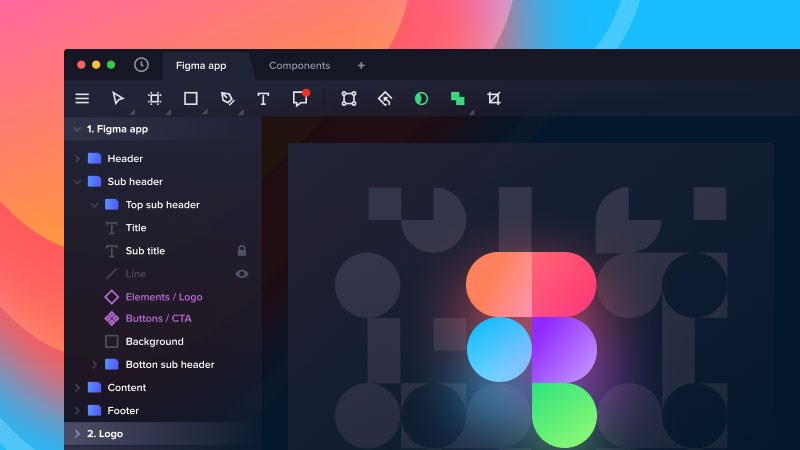This screenshot has height=450, width=800.
Task: Click the line icon beside Line layer
Action: [x=112, y=274]
